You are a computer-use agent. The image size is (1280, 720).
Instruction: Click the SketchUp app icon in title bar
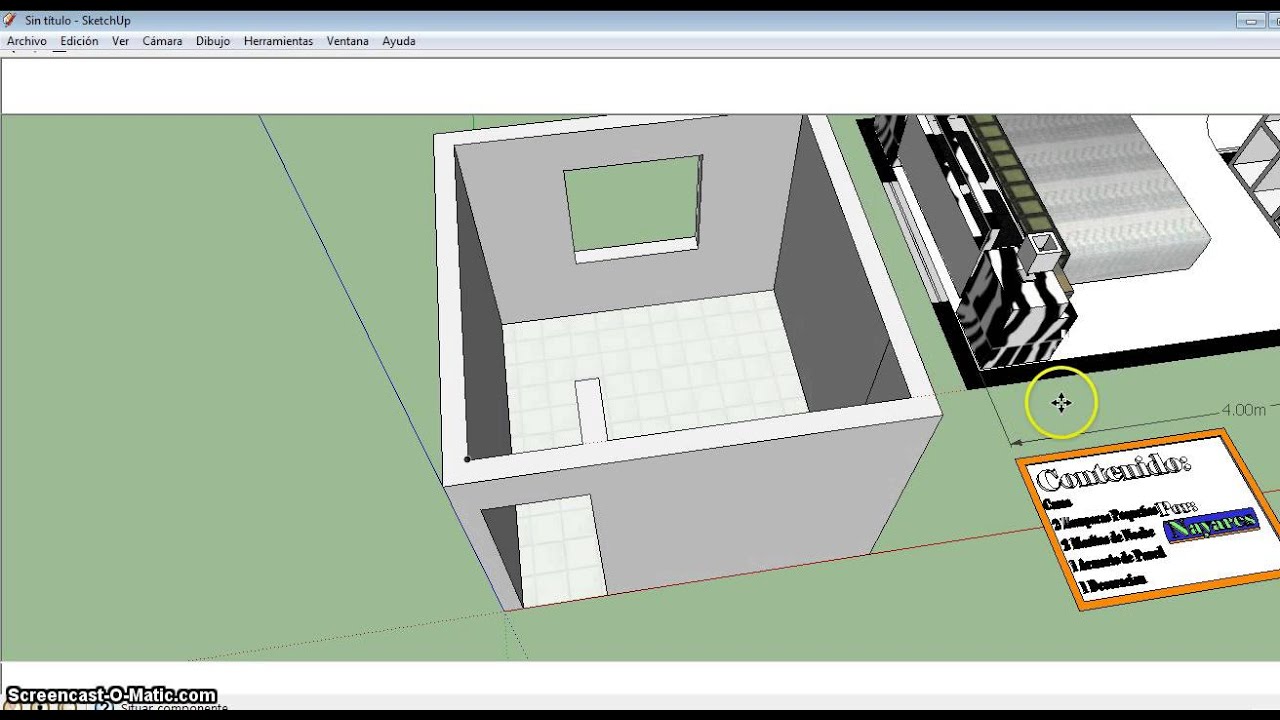11,19
